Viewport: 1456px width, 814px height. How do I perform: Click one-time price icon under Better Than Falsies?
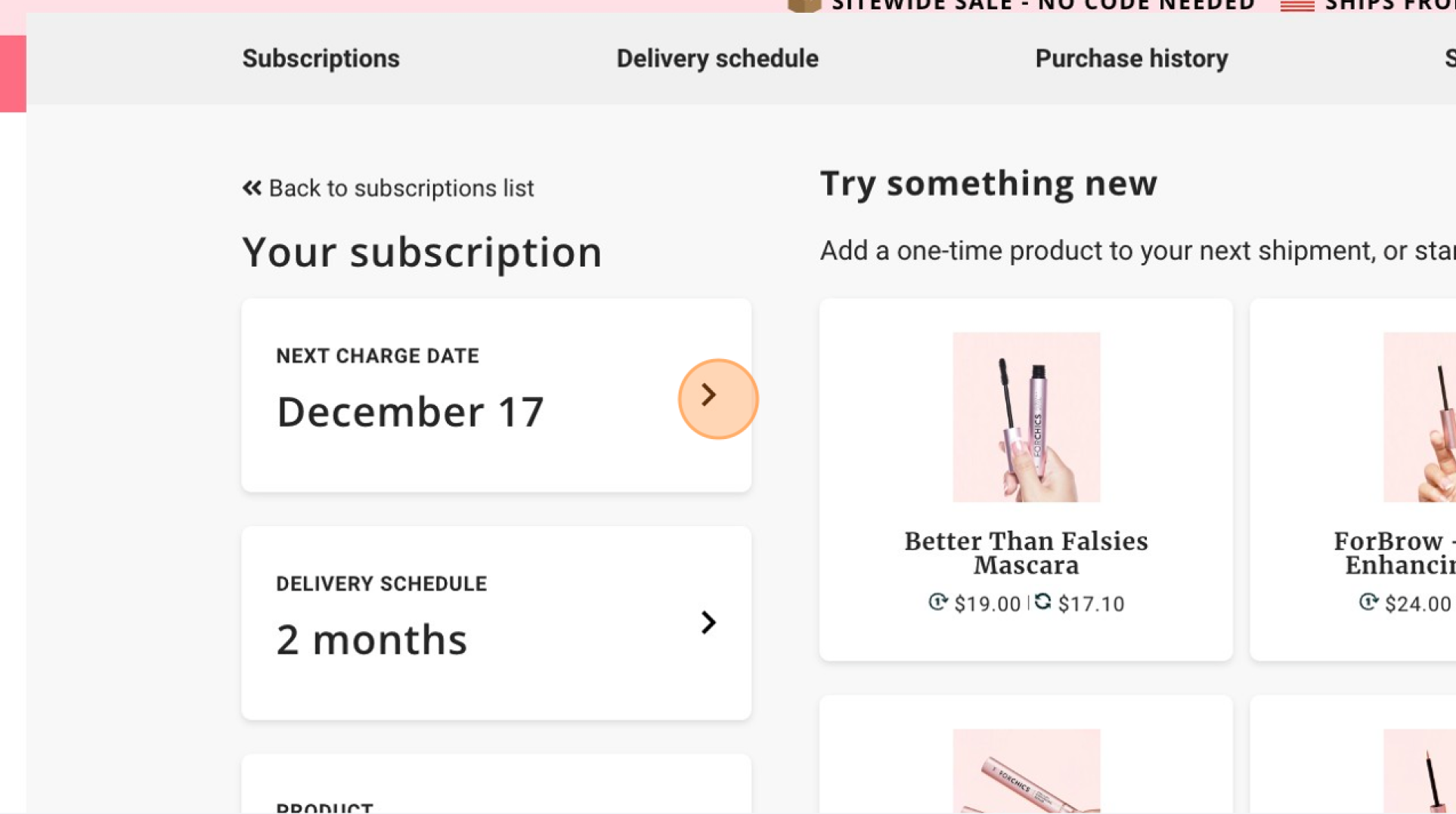tap(937, 602)
